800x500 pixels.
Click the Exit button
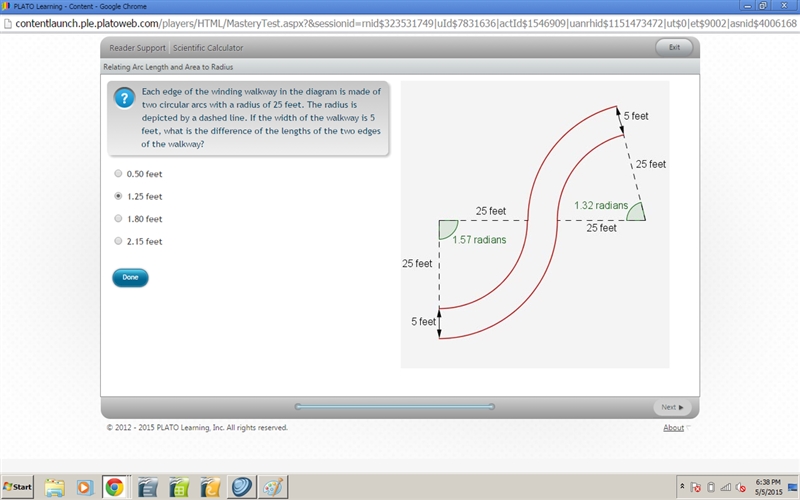click(x=674, y=47)
